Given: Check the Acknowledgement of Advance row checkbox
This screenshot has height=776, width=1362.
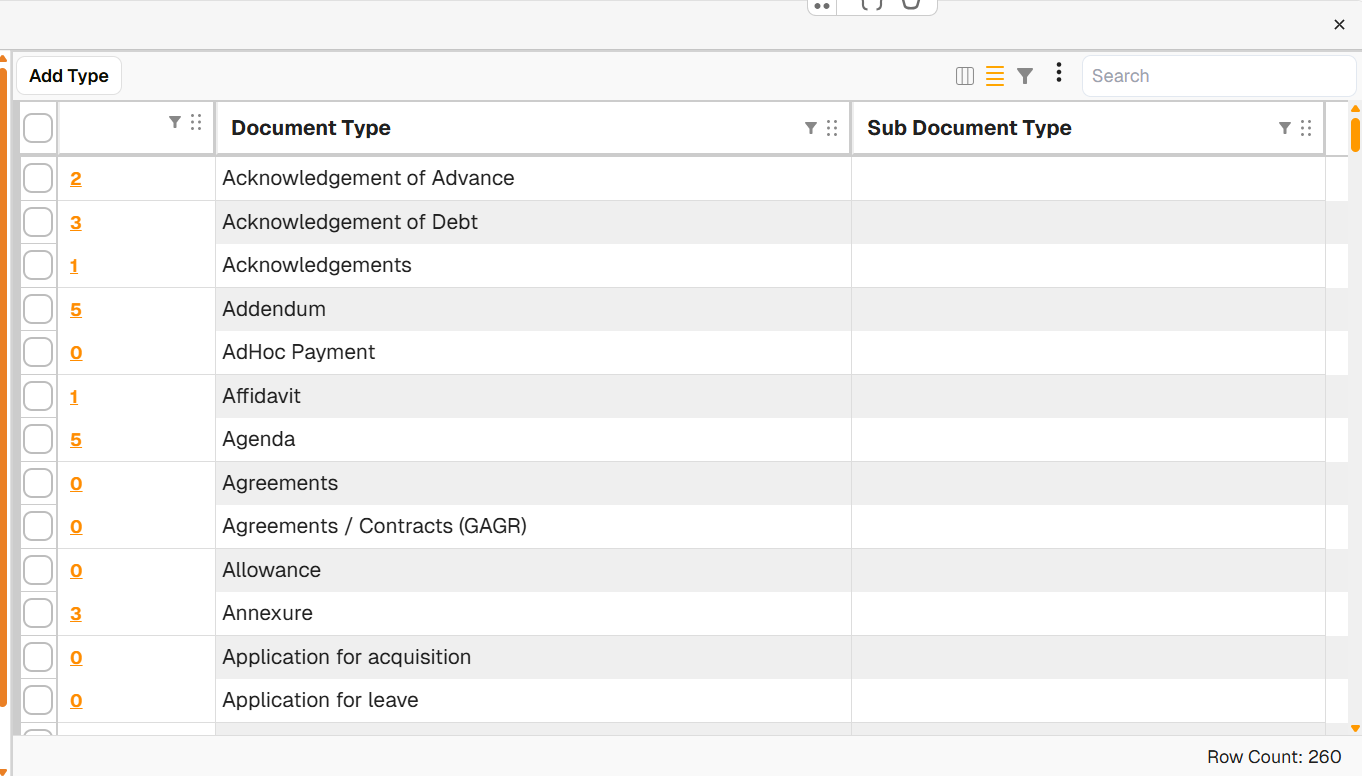Looking at the screenshot, I should [x=38, y=179].
